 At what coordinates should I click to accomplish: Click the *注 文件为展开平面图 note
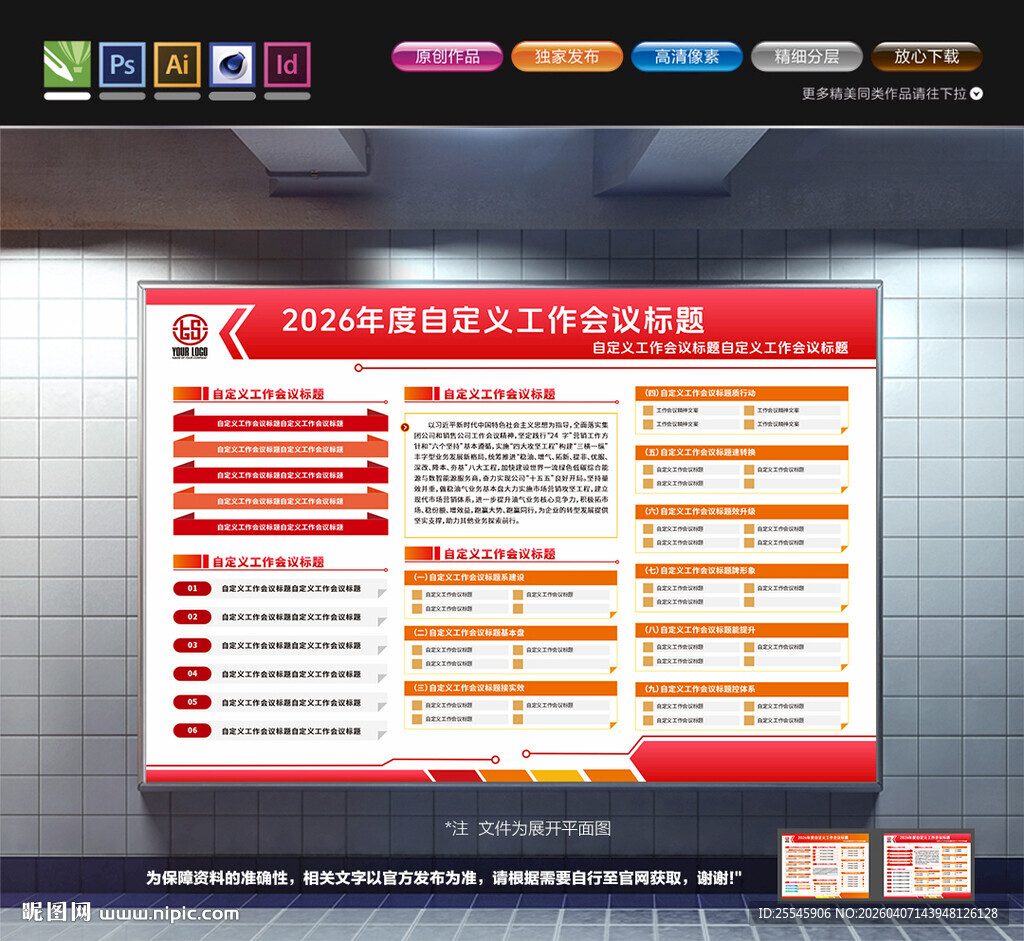(528, 829)
